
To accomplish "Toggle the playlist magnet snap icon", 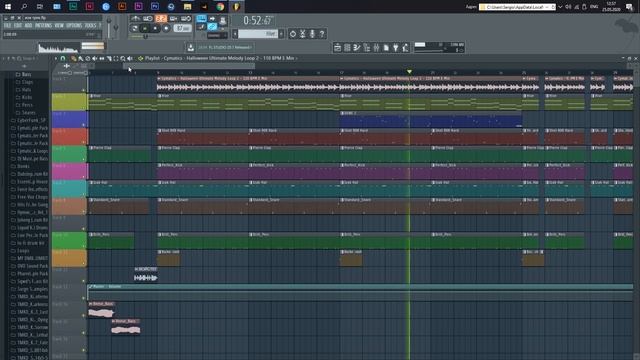I will pos(63,58).
